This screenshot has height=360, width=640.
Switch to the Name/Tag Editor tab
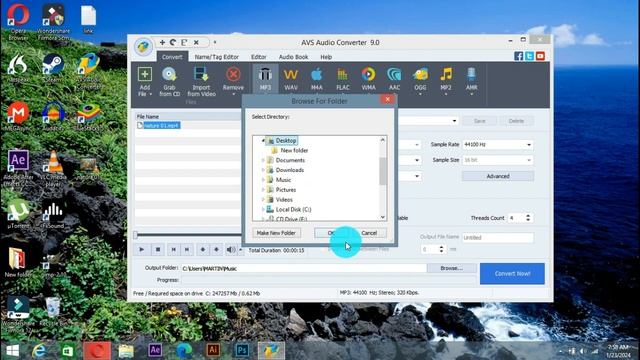(x=217, y=57)
